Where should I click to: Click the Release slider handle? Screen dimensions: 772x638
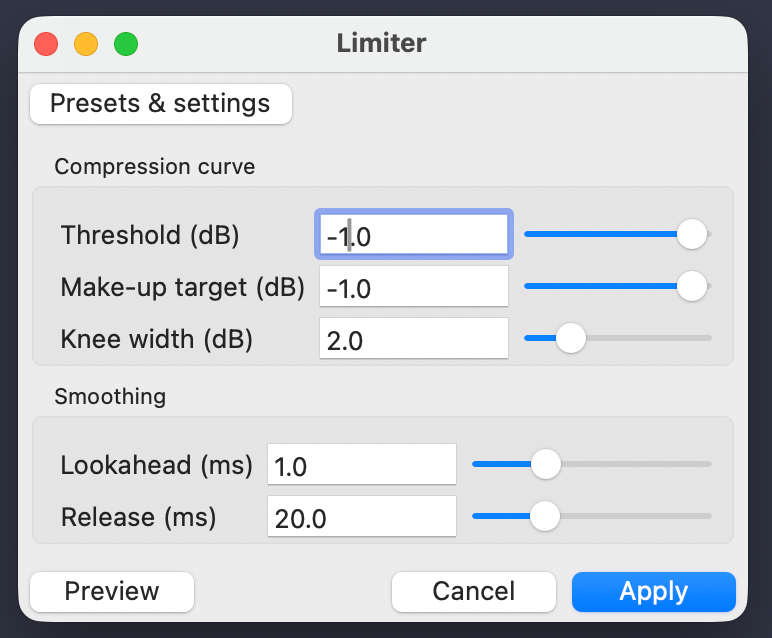point(544,516)
